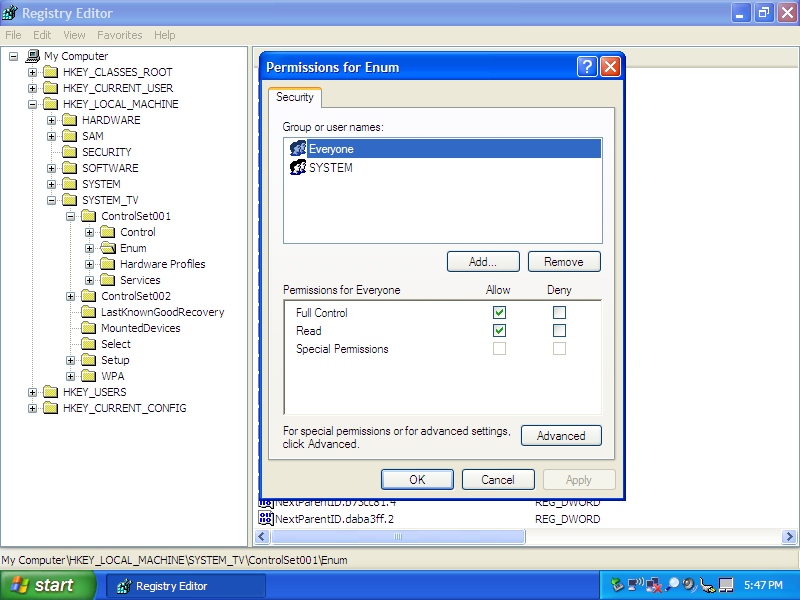Click Deny checkbox for Special Permissions
The height and width of the screenshot is (600, 800).
point(559,348)
